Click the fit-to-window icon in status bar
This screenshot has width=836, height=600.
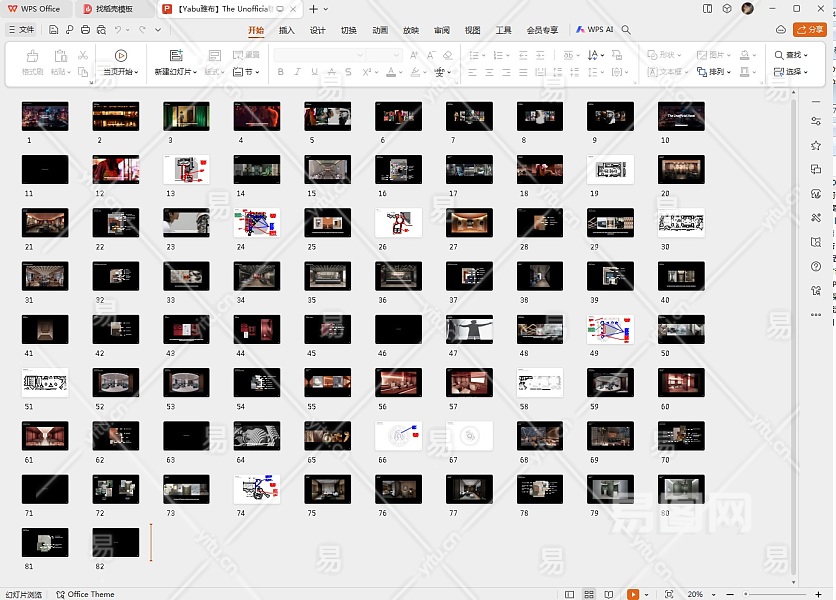click(667, 594)
